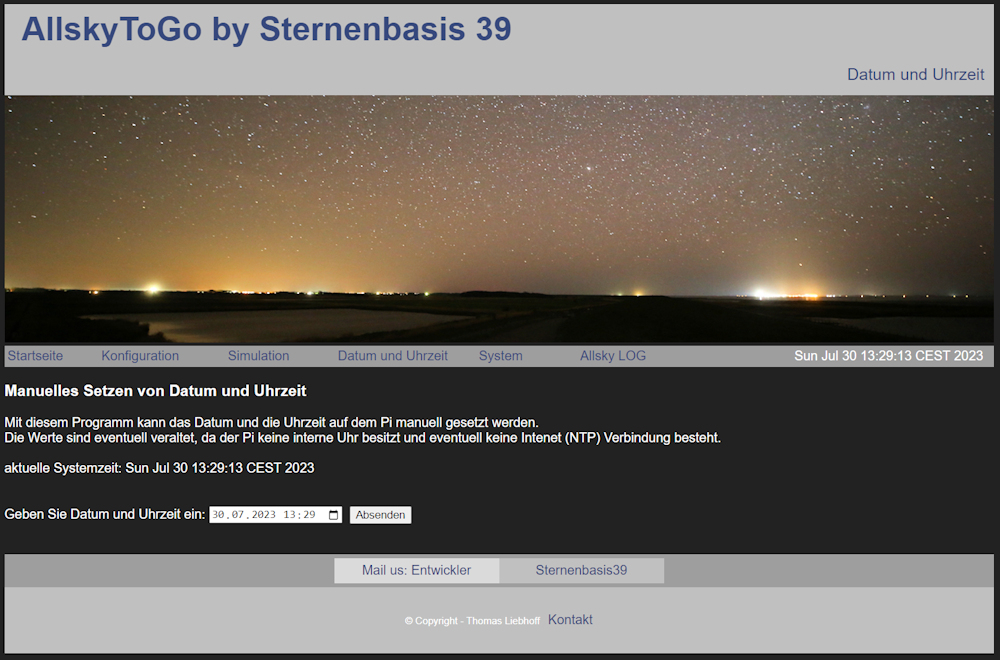
Task: Visit the Sternenbasis39 footer link
Action: [x=582, y=570]
